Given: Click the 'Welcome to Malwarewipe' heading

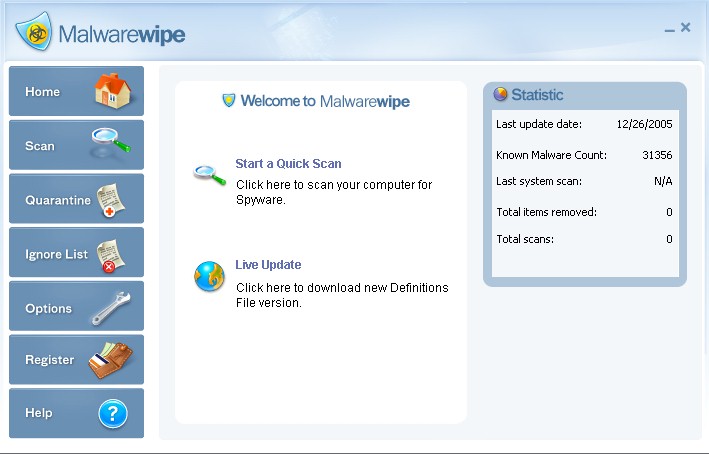Looking at the screenshot, I should coord(325,101).
